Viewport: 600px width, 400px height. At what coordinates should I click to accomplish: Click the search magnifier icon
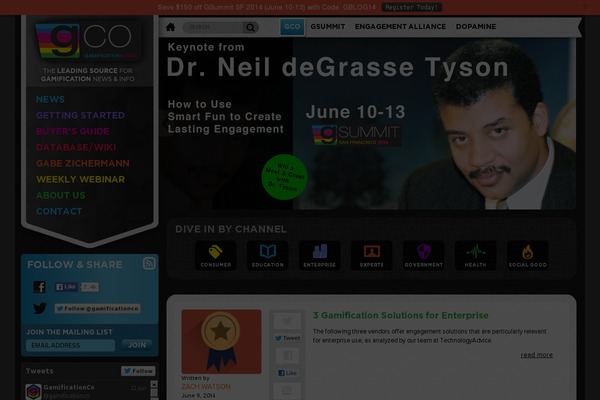(x=250, y=27)
